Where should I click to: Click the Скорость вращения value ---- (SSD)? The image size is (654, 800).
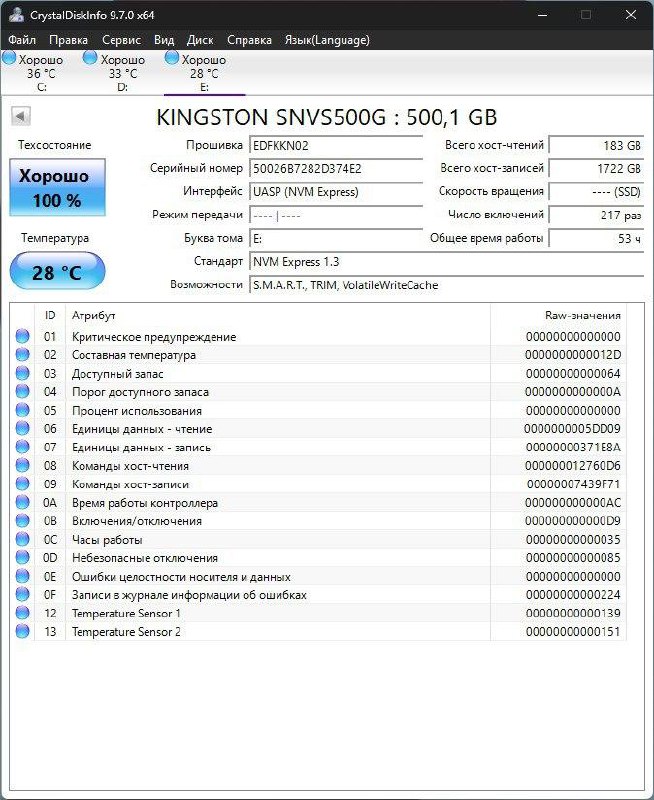[596, 192]
